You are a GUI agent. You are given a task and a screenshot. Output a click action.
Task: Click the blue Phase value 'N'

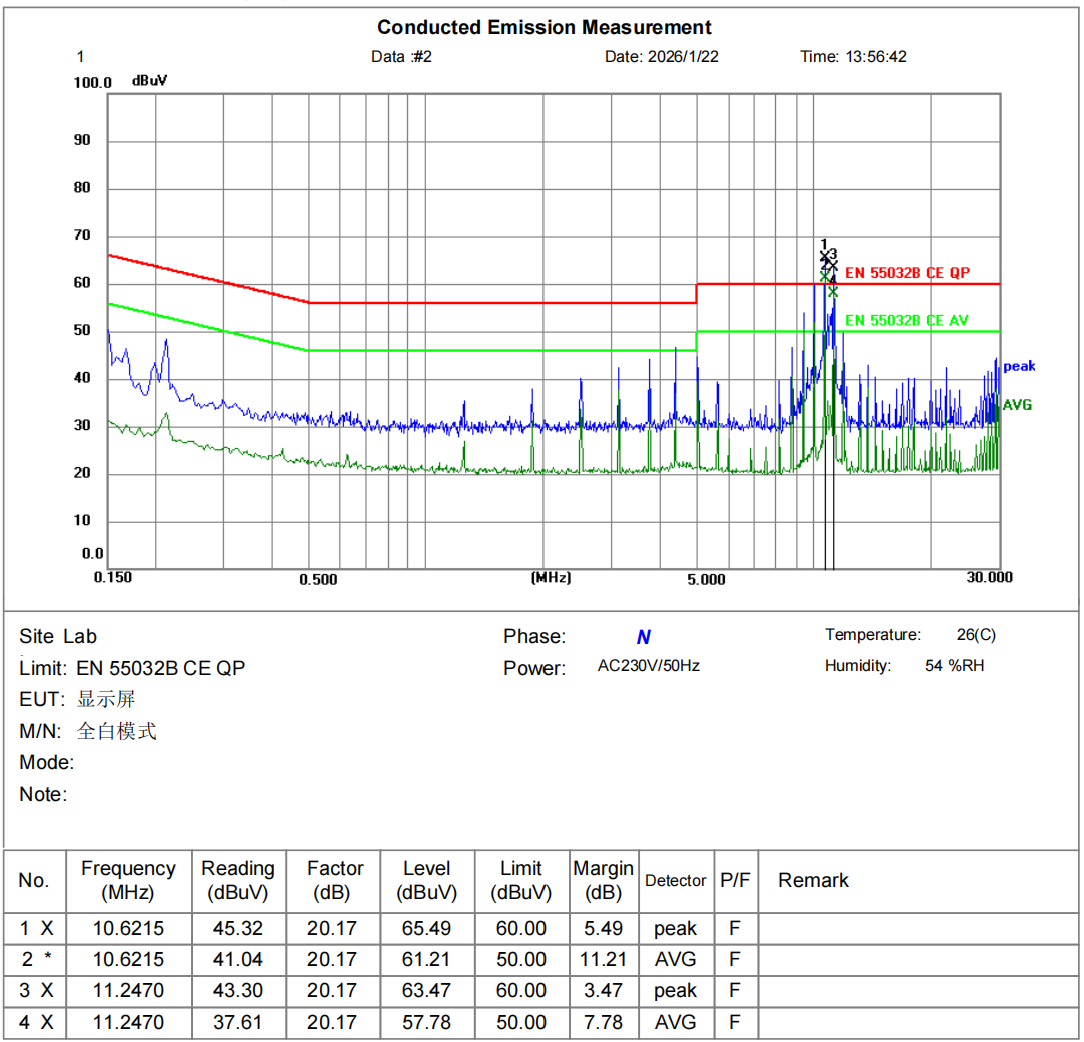tap(644, 637)
